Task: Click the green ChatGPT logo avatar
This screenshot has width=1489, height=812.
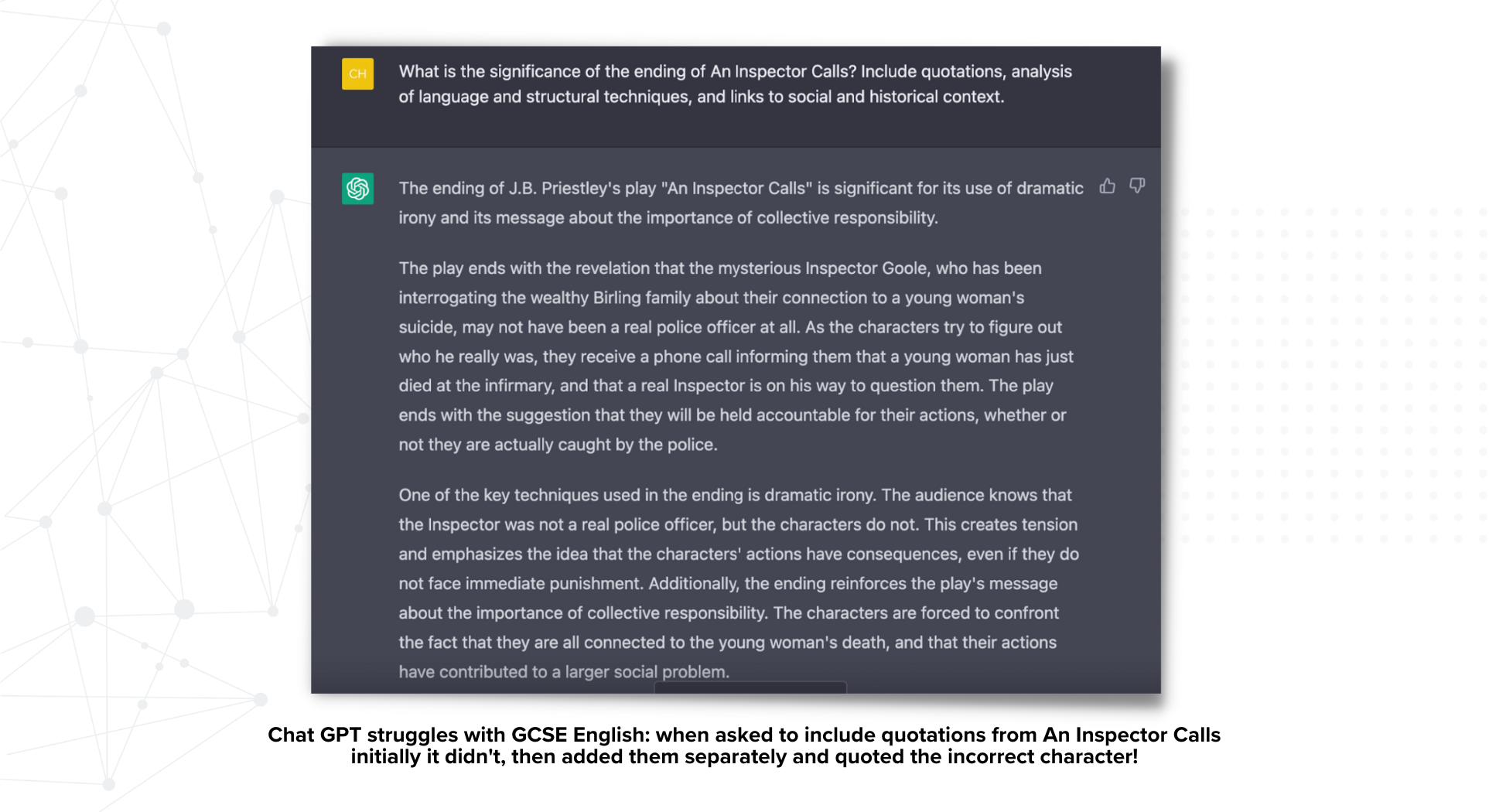Action: pyautogui.click(x=357, y=189)
